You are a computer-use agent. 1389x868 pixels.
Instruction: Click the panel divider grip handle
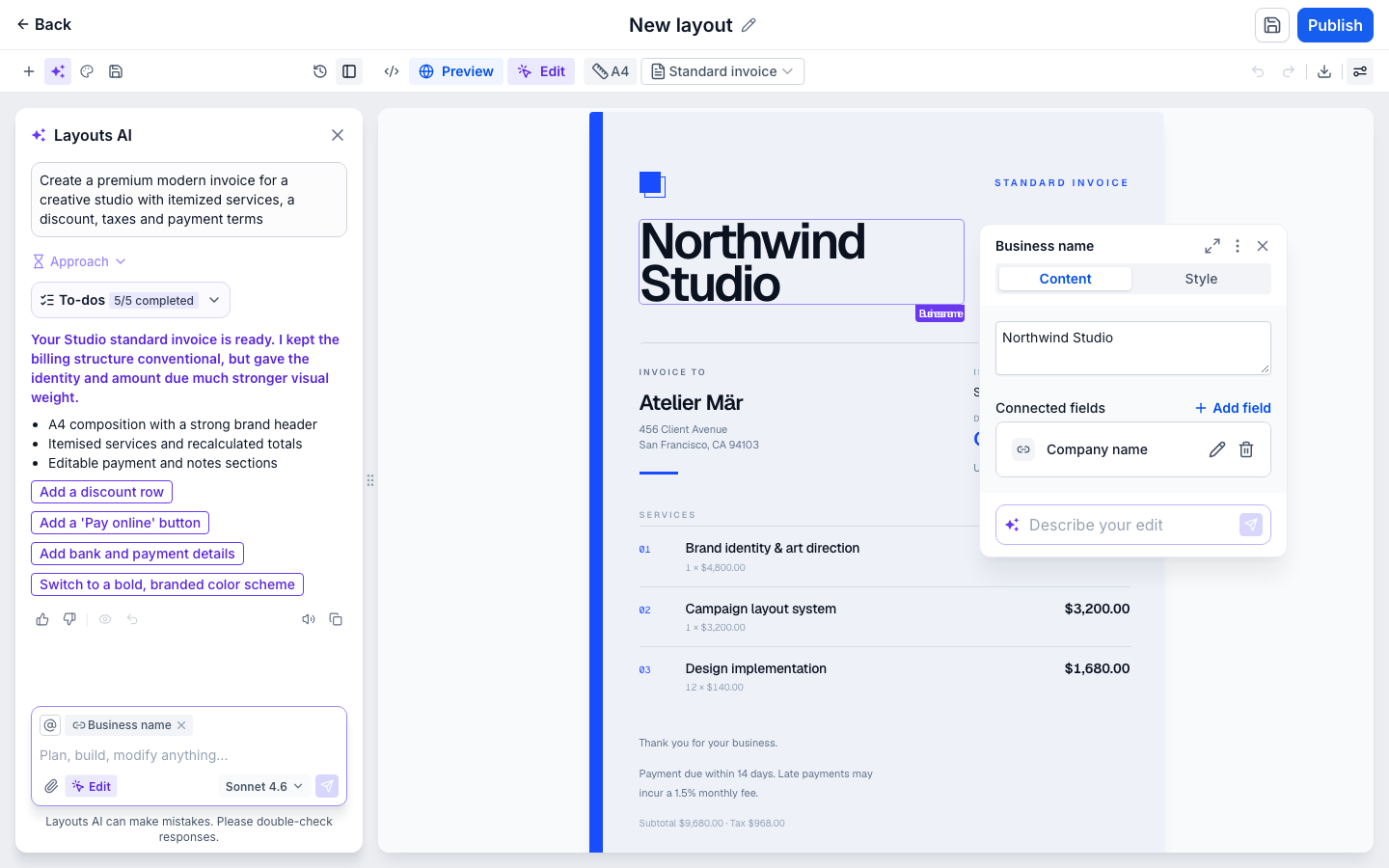(x=370, y=480)
